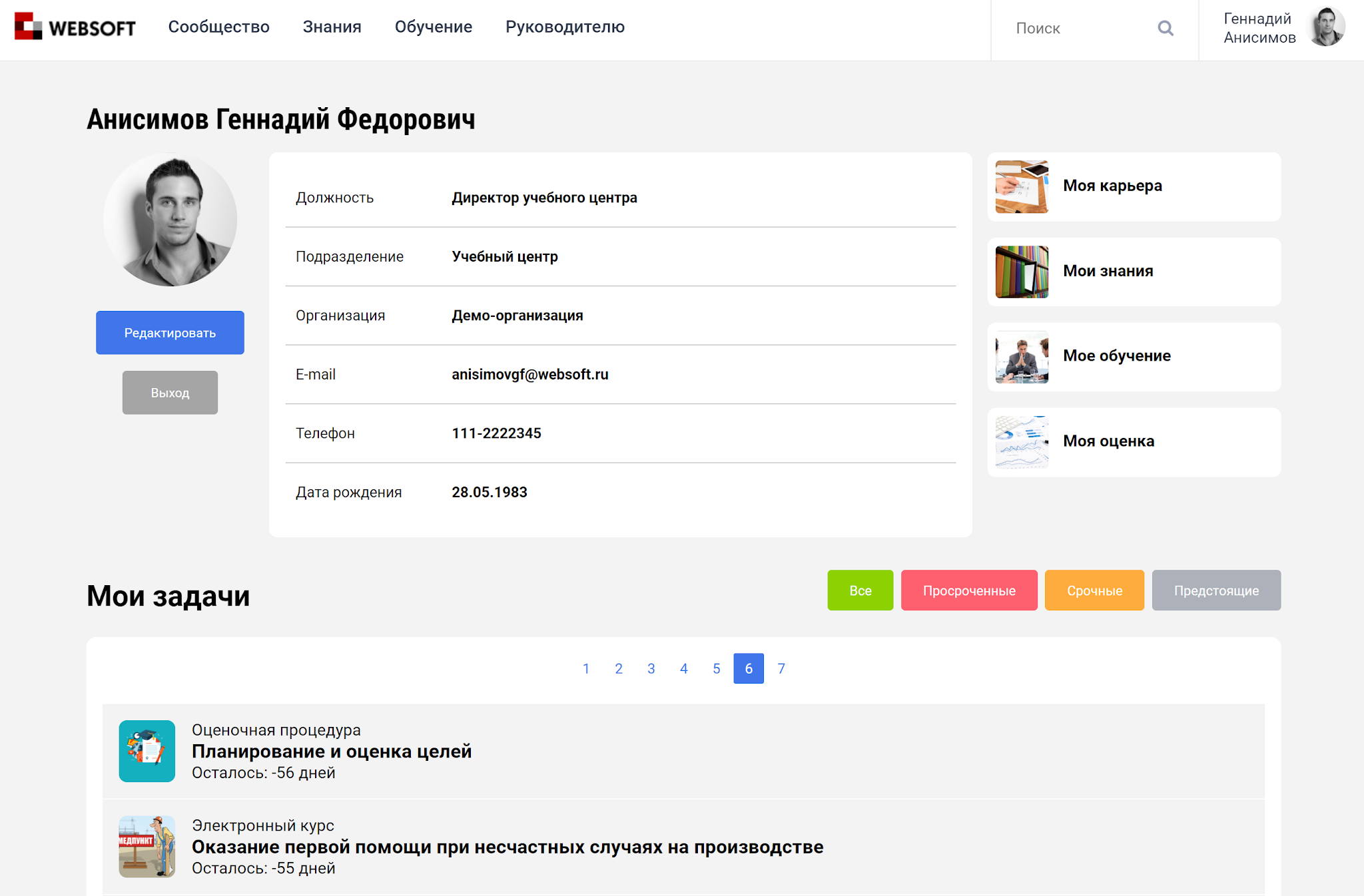
Task: Open the first aid course task icon
Action: click(147, 846)
